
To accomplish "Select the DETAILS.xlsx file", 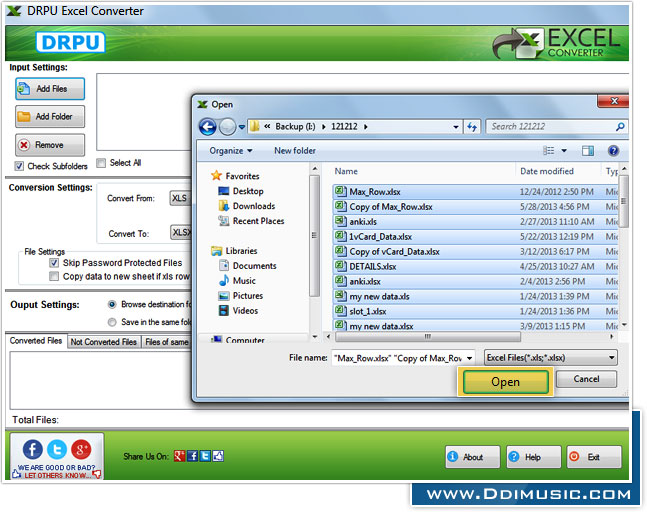I will [475, 267].
